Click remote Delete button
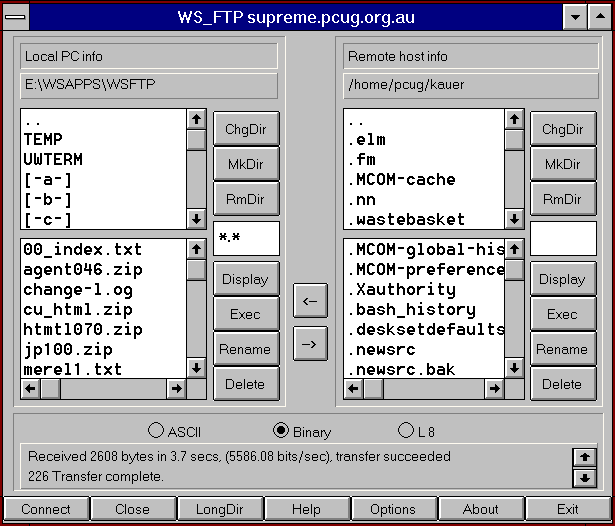Screen dimensions: 615x526 click(x=563, y=384)
